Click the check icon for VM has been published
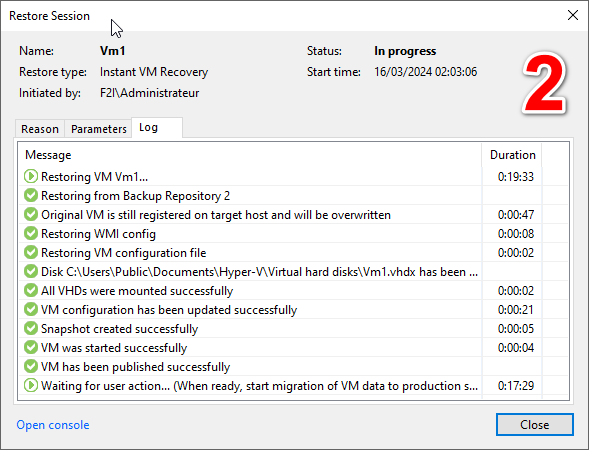 [x=31, y=366]
